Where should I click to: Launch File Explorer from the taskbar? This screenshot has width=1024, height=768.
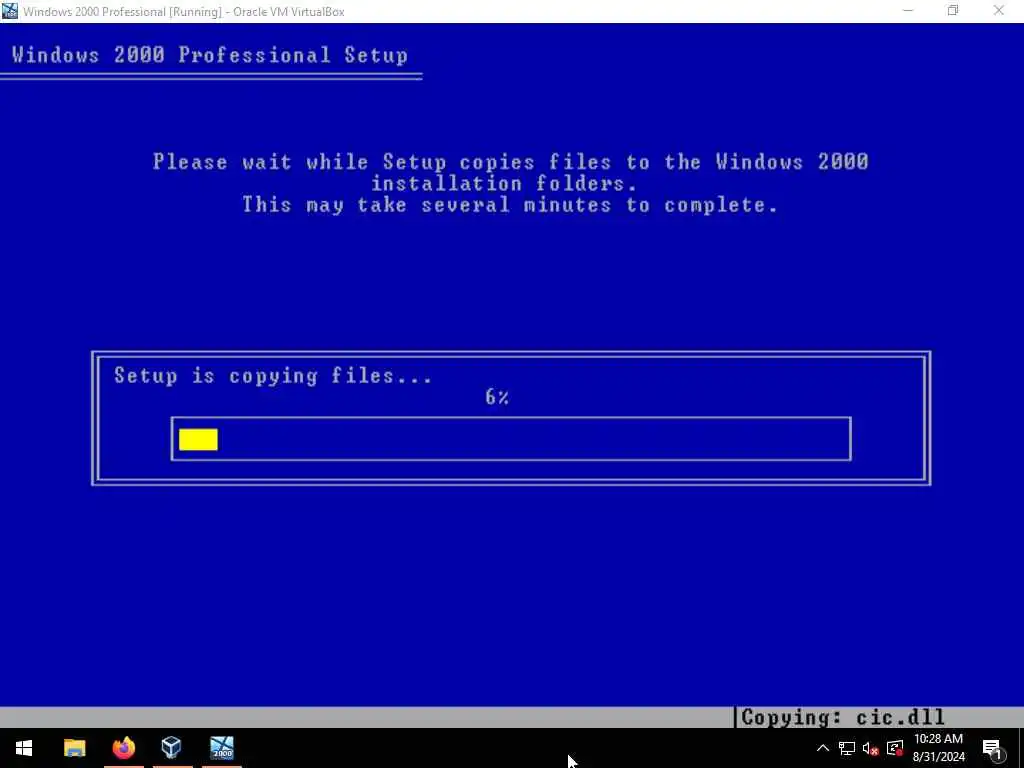pyautogui.click(x=74, y=748)
